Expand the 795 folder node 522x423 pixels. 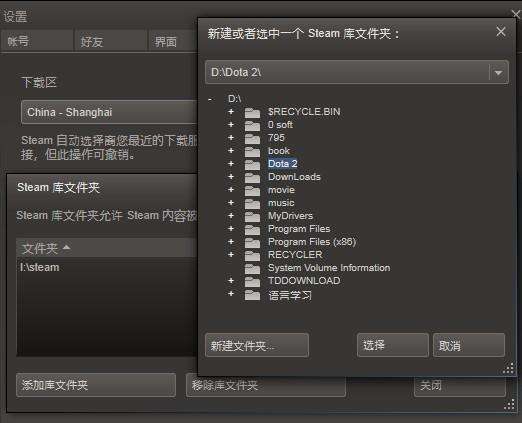(231, 138)
